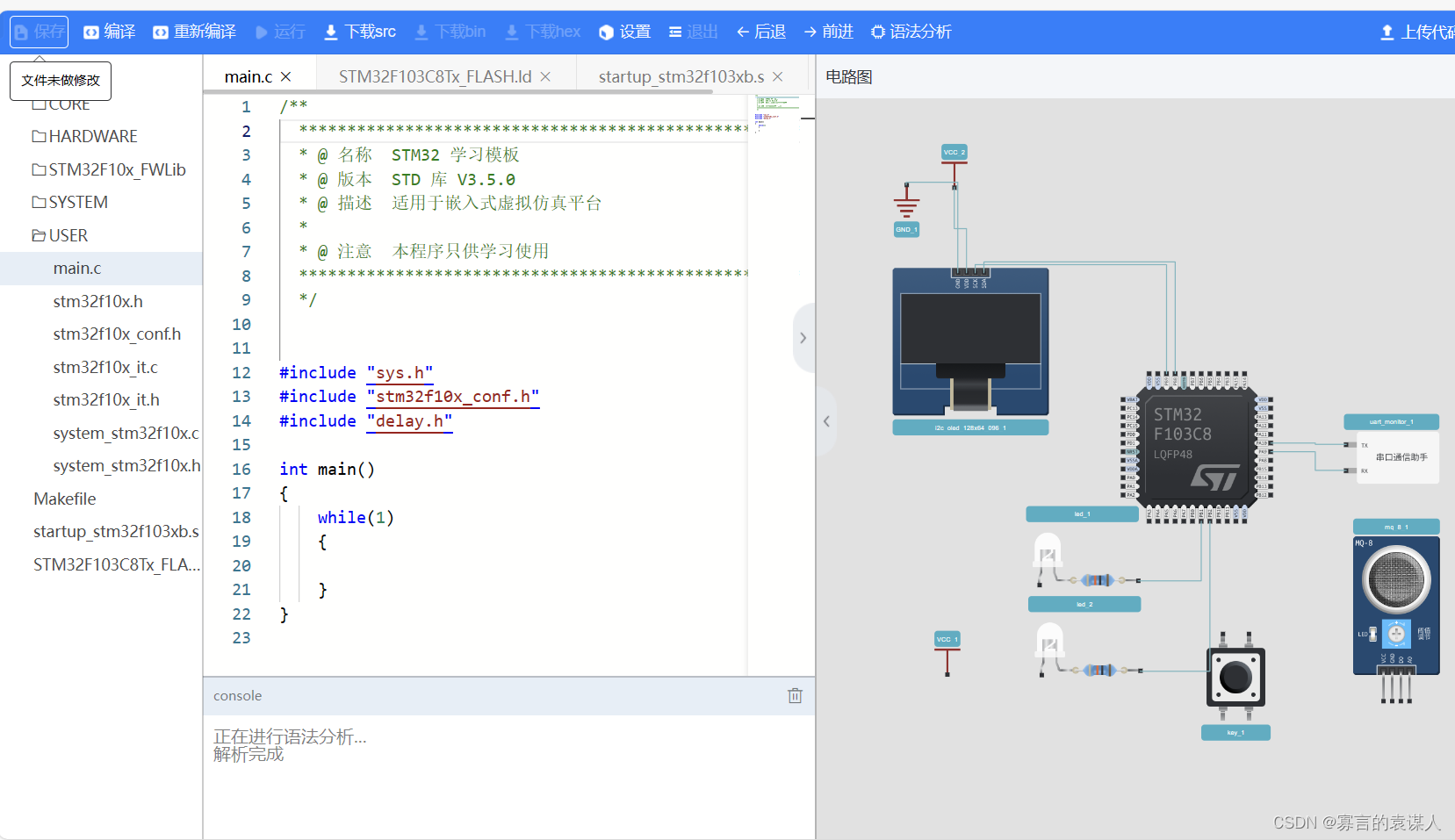Select the OLED display component
The height and width of the screenshot is (840, 1455).
pos(970,341)
